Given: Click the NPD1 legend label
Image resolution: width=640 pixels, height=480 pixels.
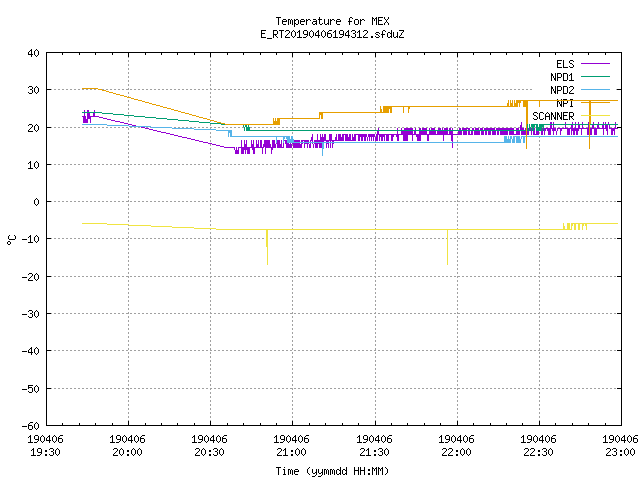Looking at the screenshot, I should click(562, 77).
